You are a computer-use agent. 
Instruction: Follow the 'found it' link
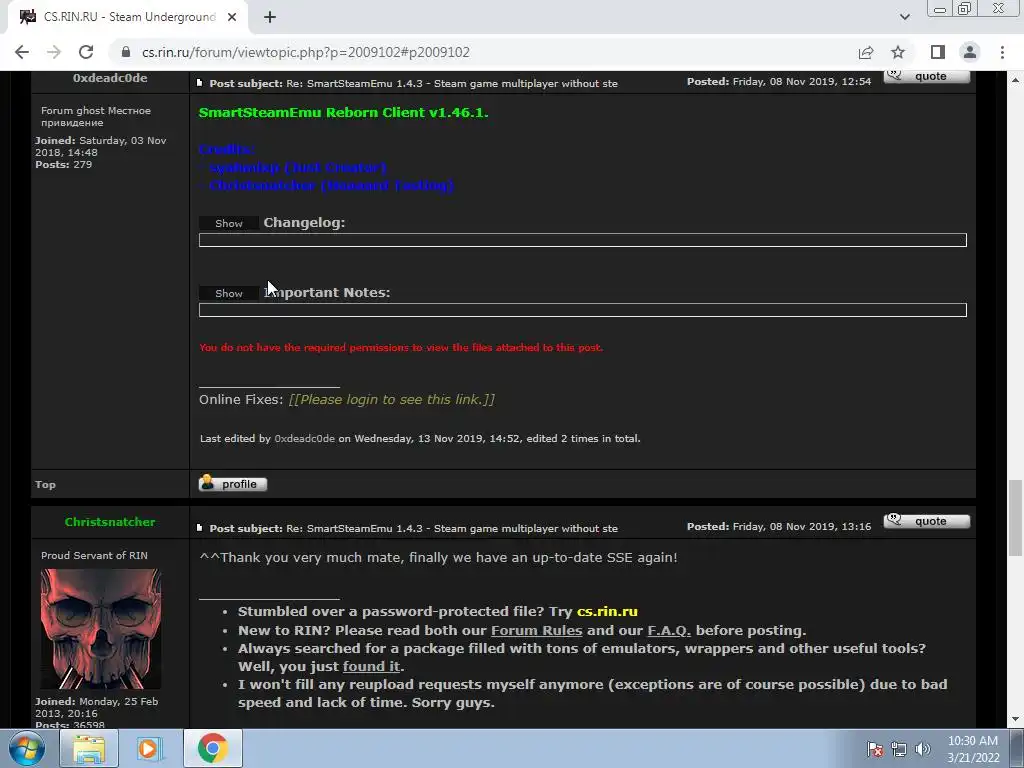point(372,666)
